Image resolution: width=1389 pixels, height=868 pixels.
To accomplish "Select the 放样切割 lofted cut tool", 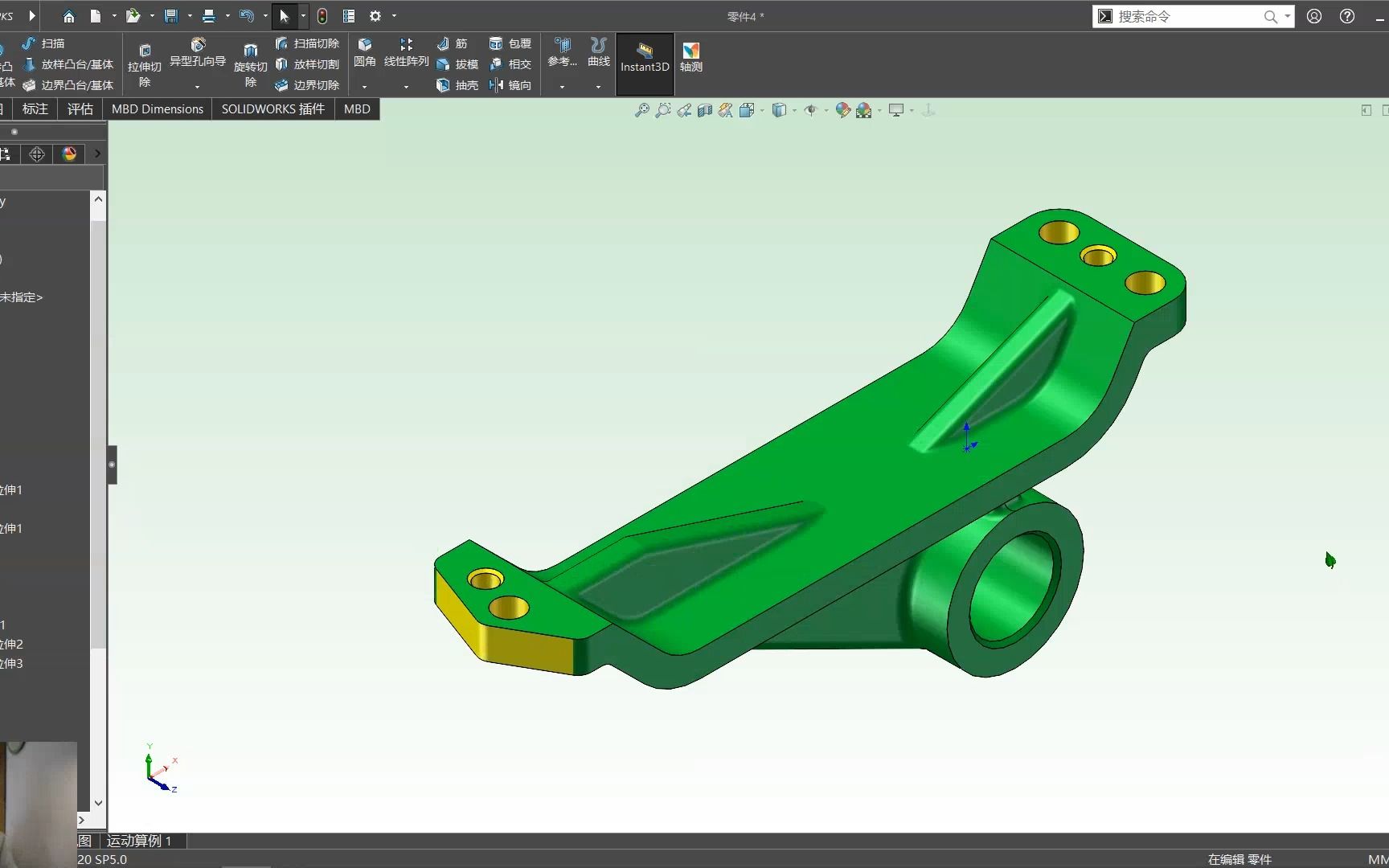I will click(307, 64).
